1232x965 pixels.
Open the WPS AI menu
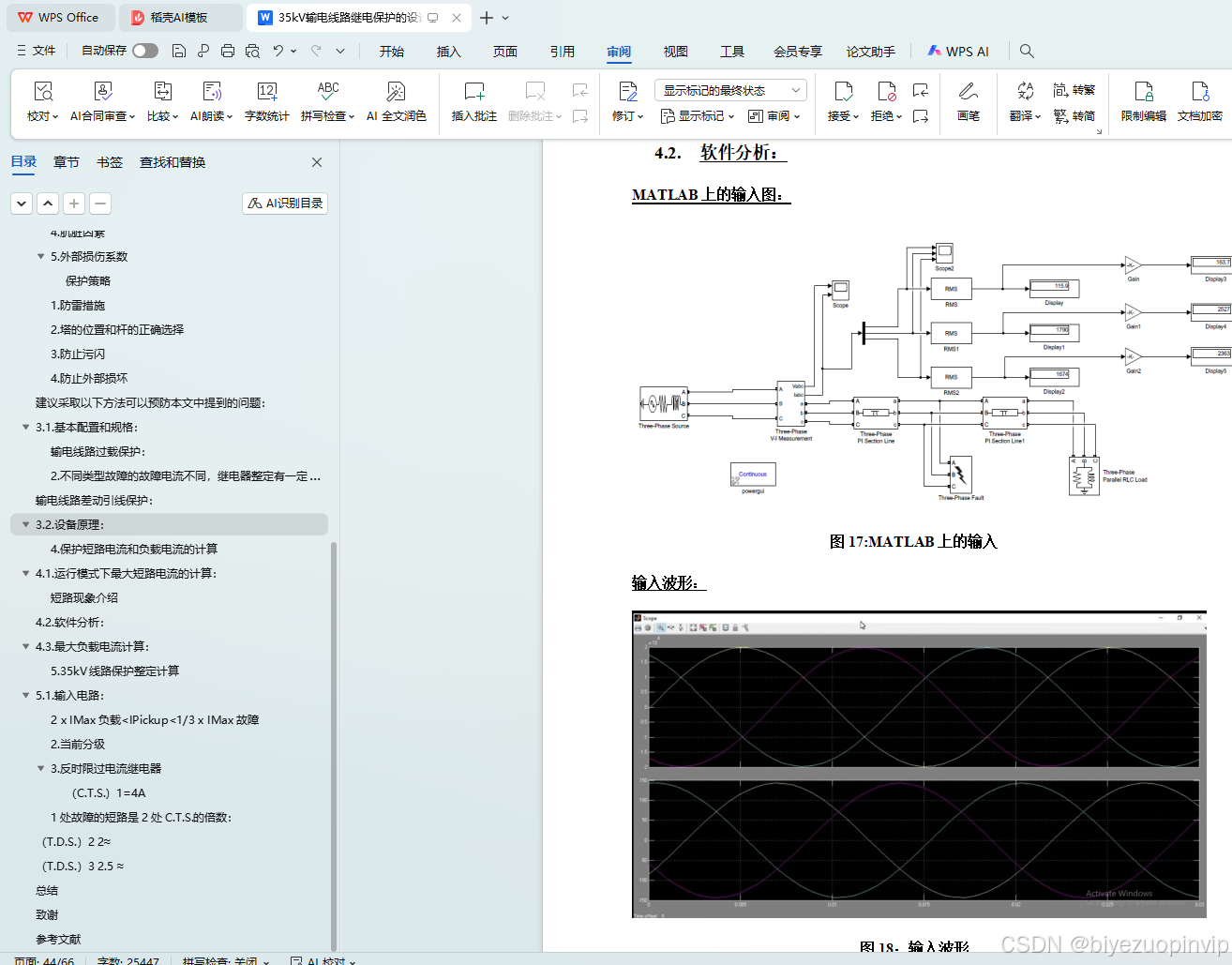(958, 51)
